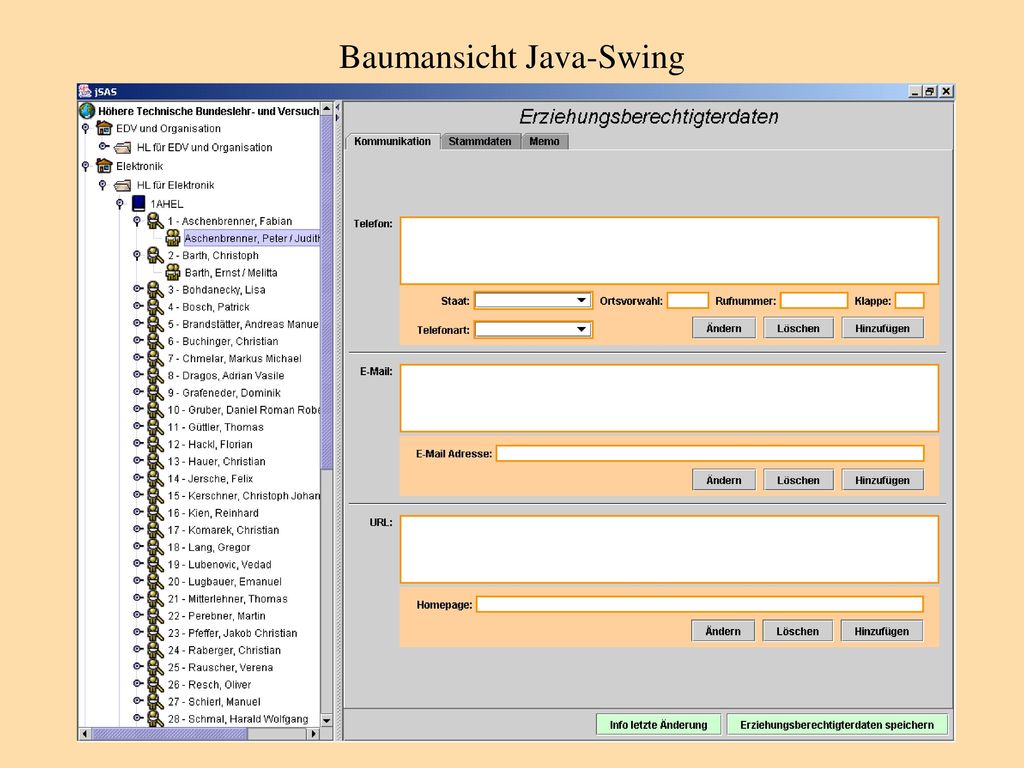Click the student icon for Güttler, Thomas
Viewport: 1024px width, 768px height.
[155, 426]
